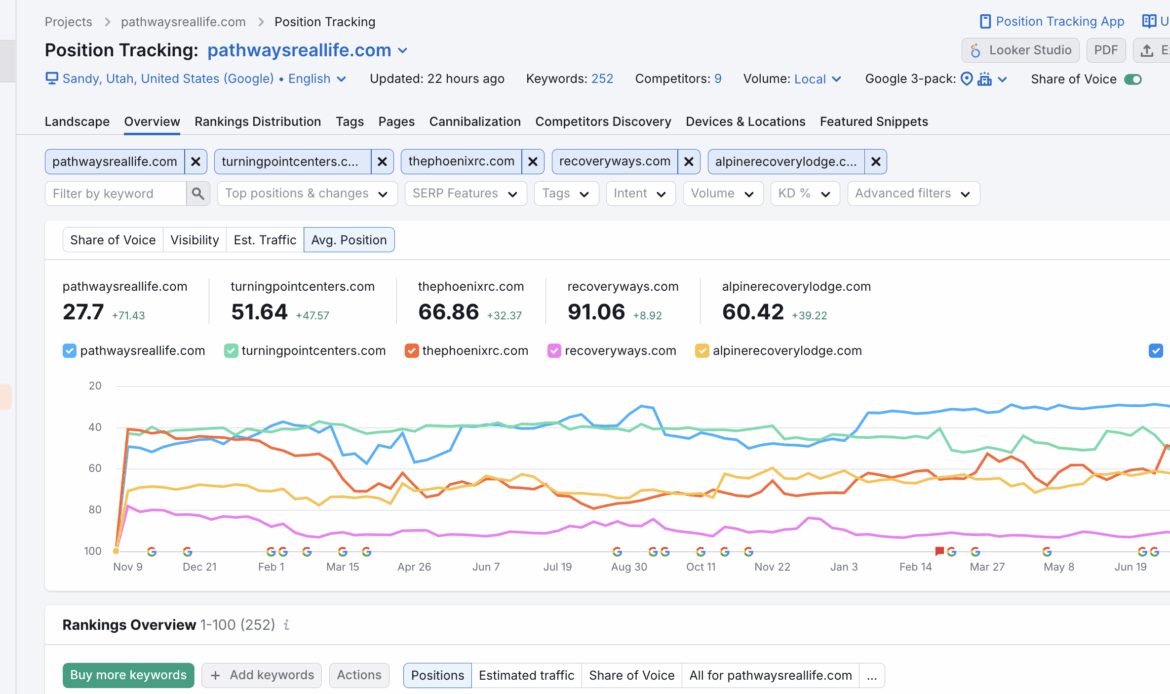Screen dimensions: 1170x694
Task: Select the Visibility chart tab
Action: pyautogui.click(x=194, y=240)
